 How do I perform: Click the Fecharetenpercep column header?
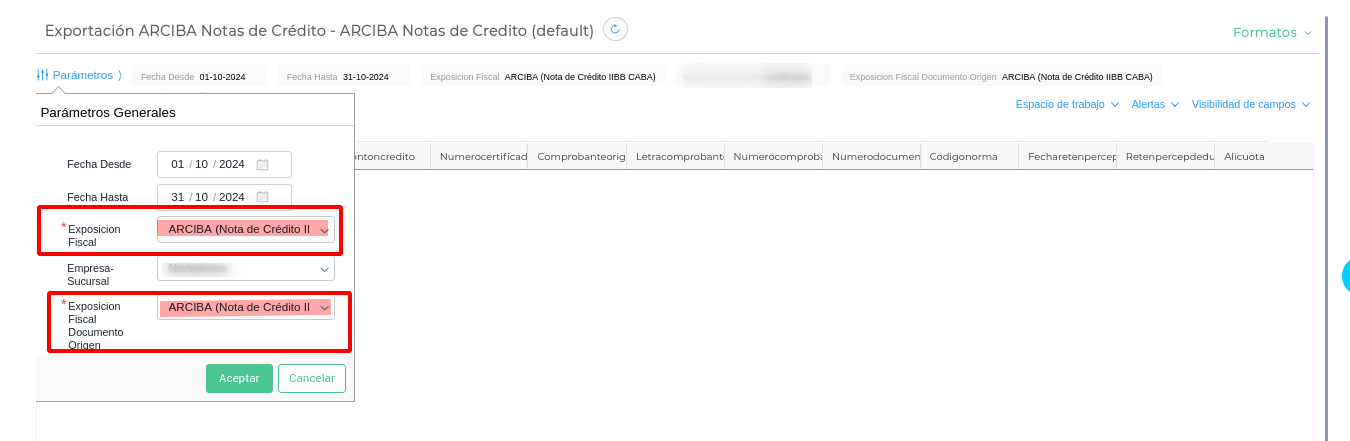pos(1067,156)
